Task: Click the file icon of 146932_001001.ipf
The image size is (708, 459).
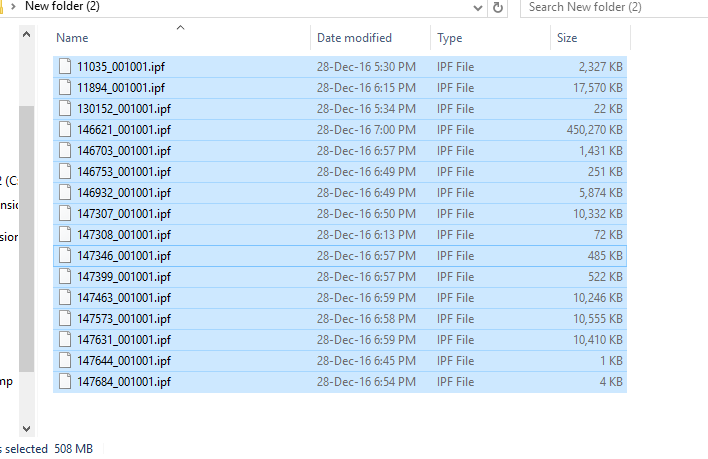Action: click(x=65, y=192)
